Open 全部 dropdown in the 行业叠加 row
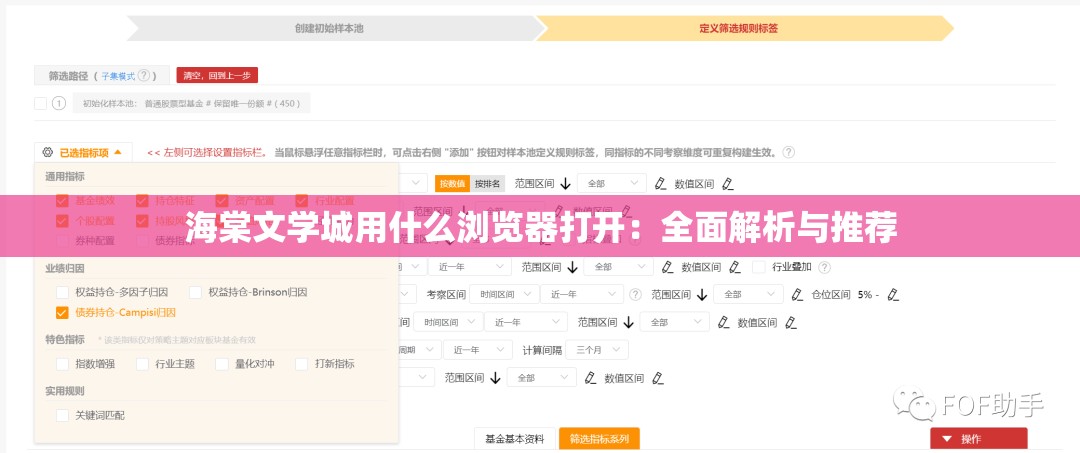The height and width of the screenshot is (453, 1080). click(619, 267)
